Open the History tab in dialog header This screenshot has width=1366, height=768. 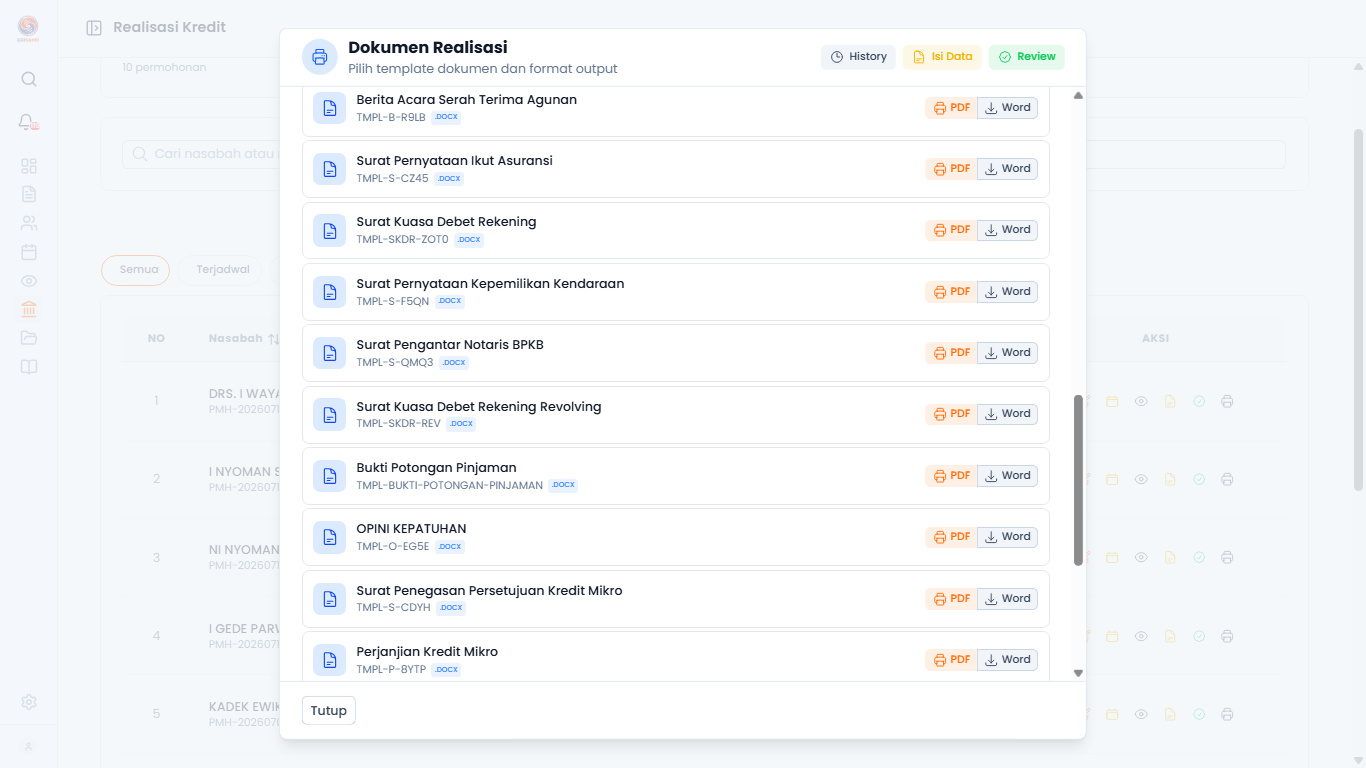click(x=858, y=57)
